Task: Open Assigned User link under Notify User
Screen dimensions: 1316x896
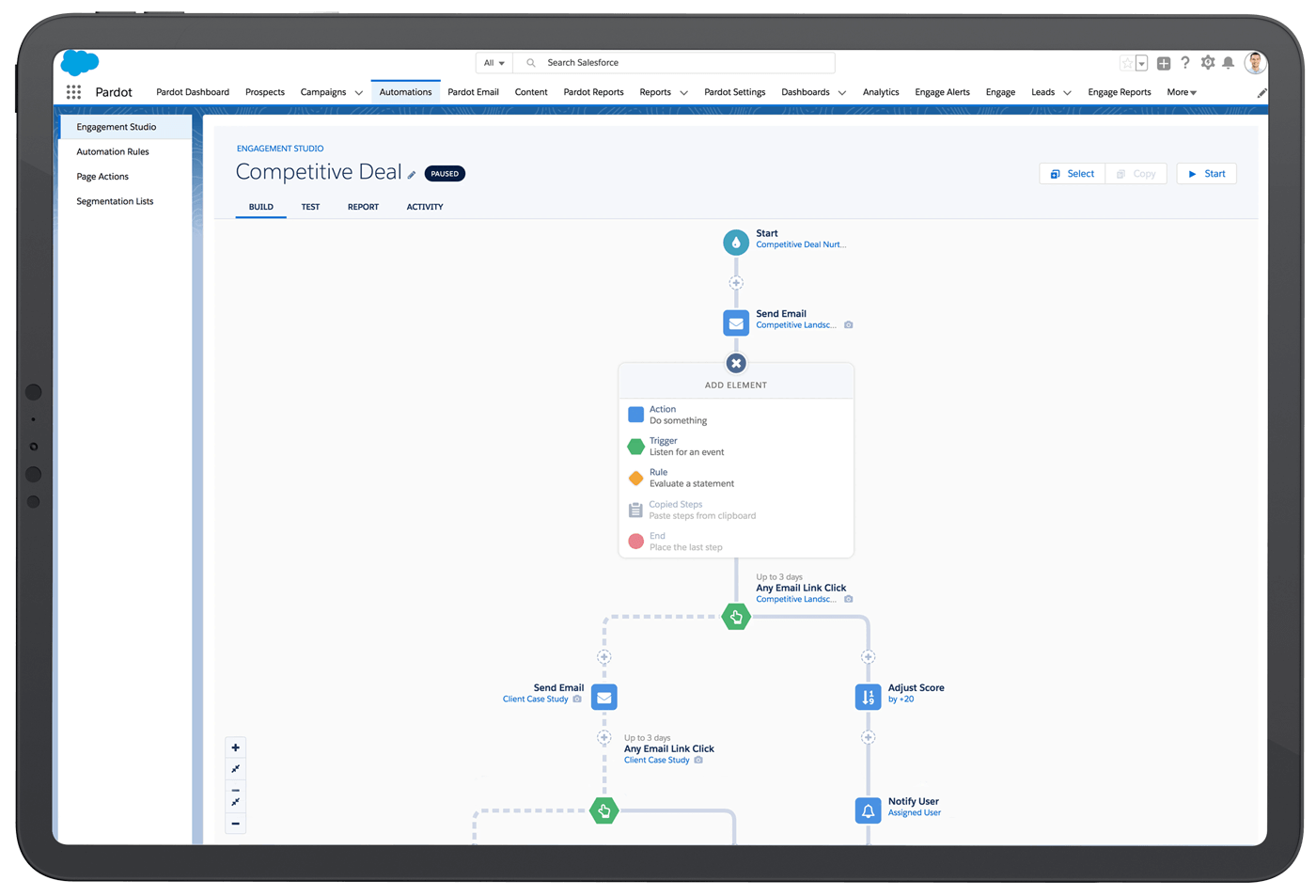Action: [x=915, y=813]
